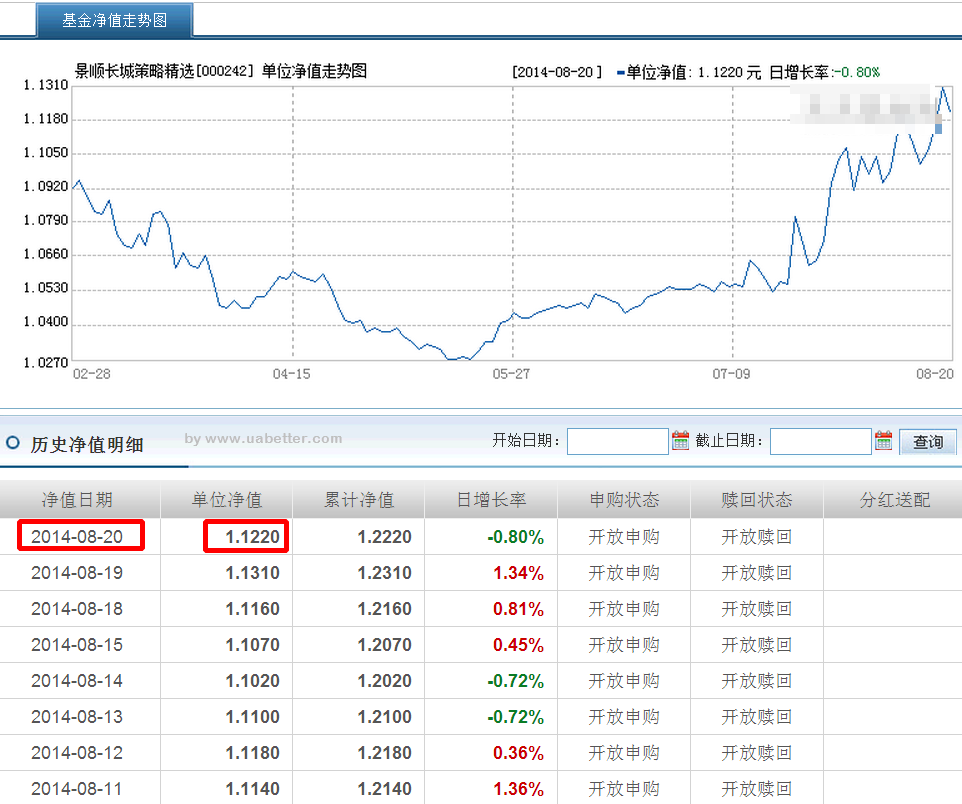
Task: Switch to the 基金净值走势图 tab
Action: [115, 19]
